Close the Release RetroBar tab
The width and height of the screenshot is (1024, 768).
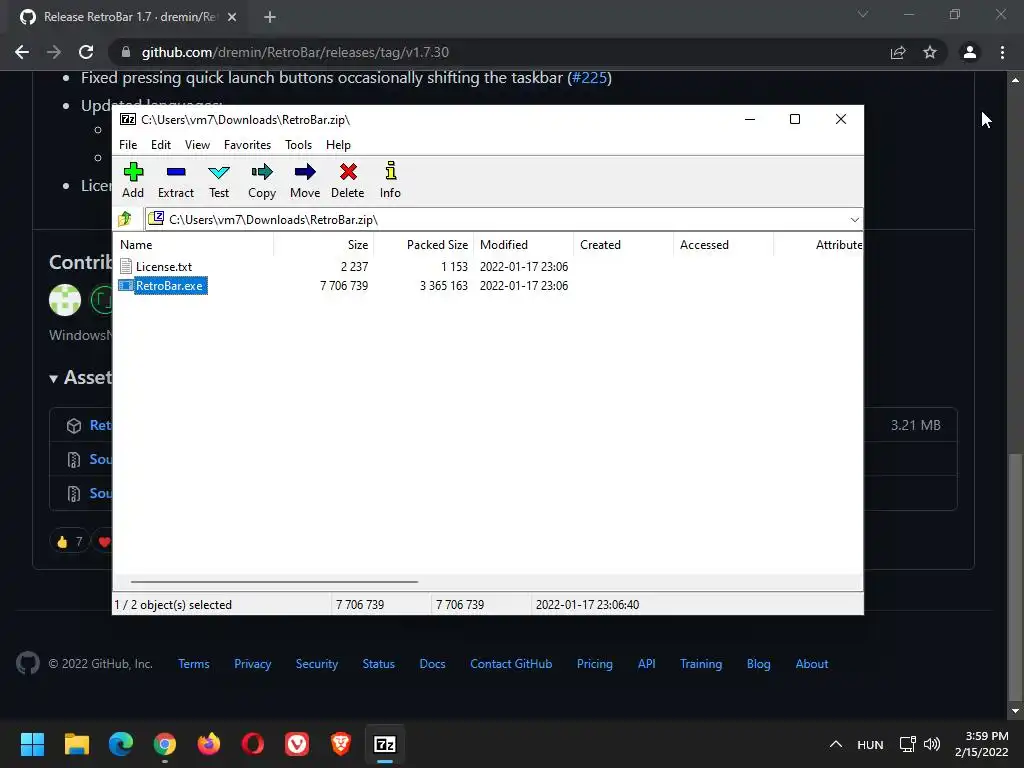(x=232, y=17)
